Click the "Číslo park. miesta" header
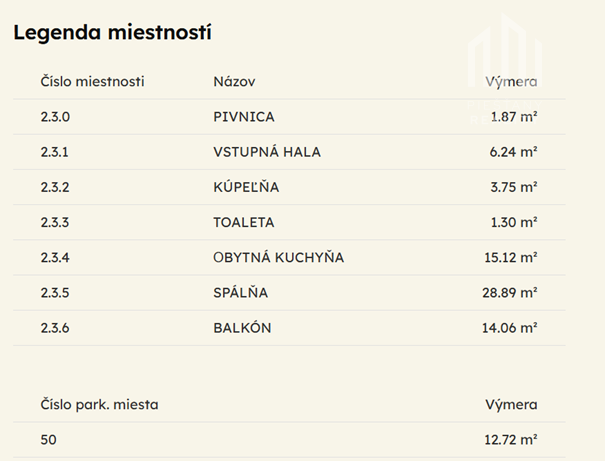Viewport: 605px width, 461px height. pos(99,405)
